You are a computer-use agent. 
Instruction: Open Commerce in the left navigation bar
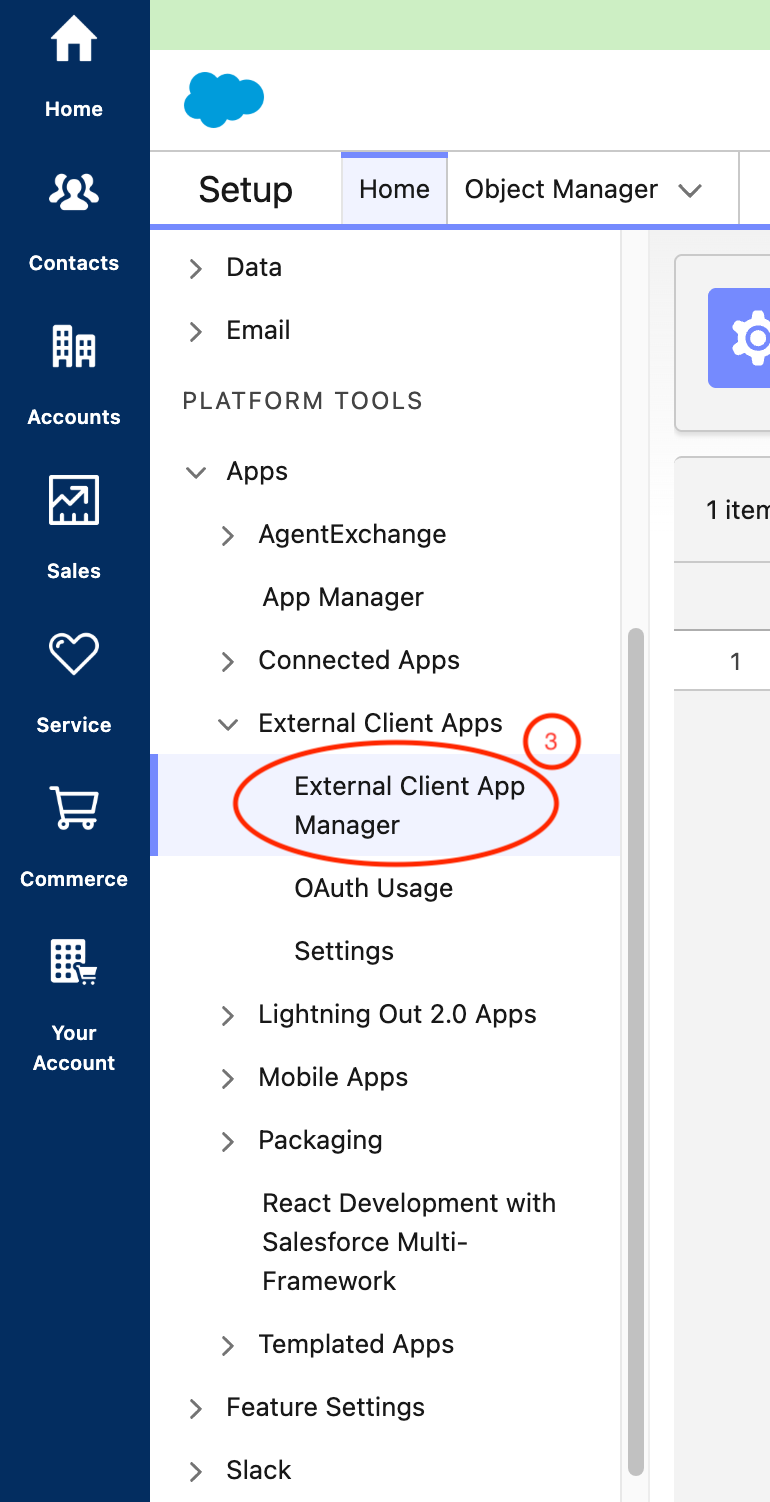[74, 839]
